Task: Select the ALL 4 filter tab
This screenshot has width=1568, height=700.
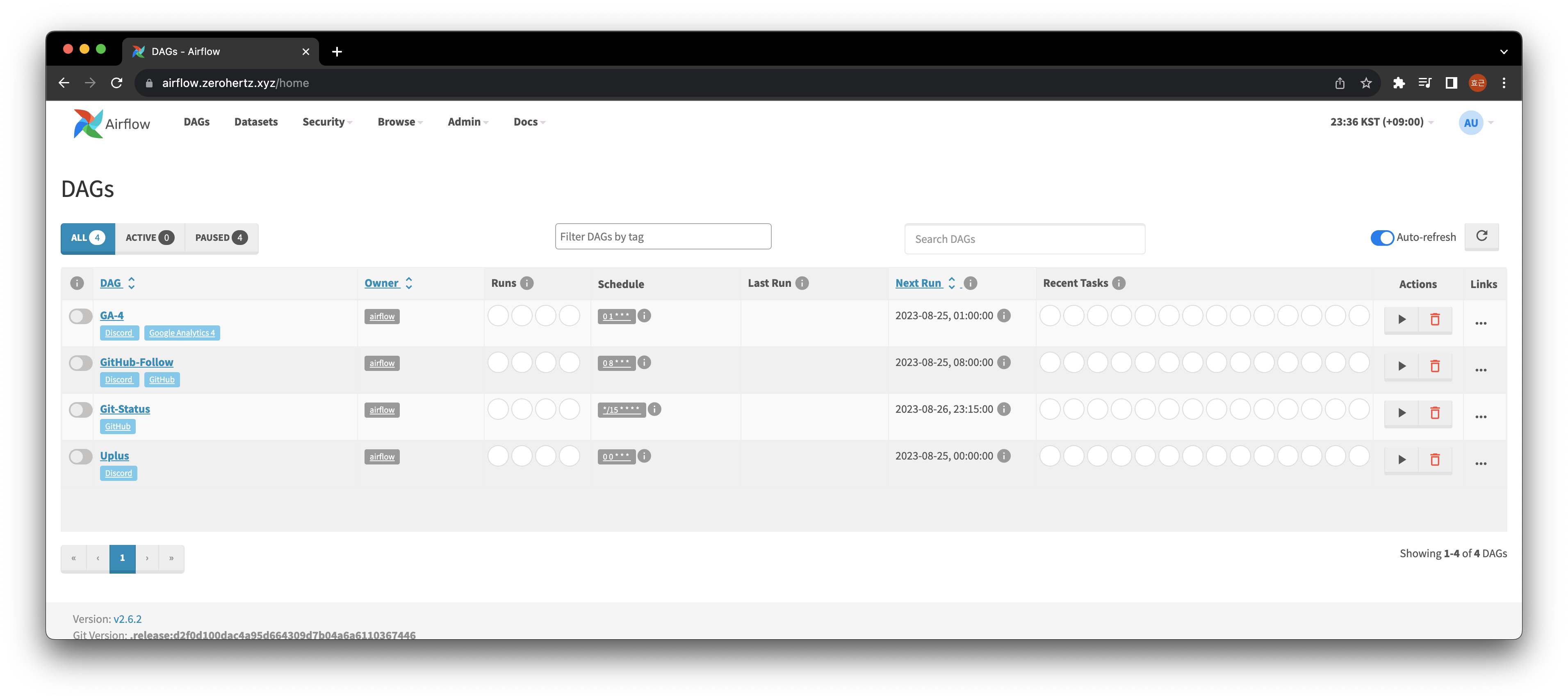Action: 88,238
